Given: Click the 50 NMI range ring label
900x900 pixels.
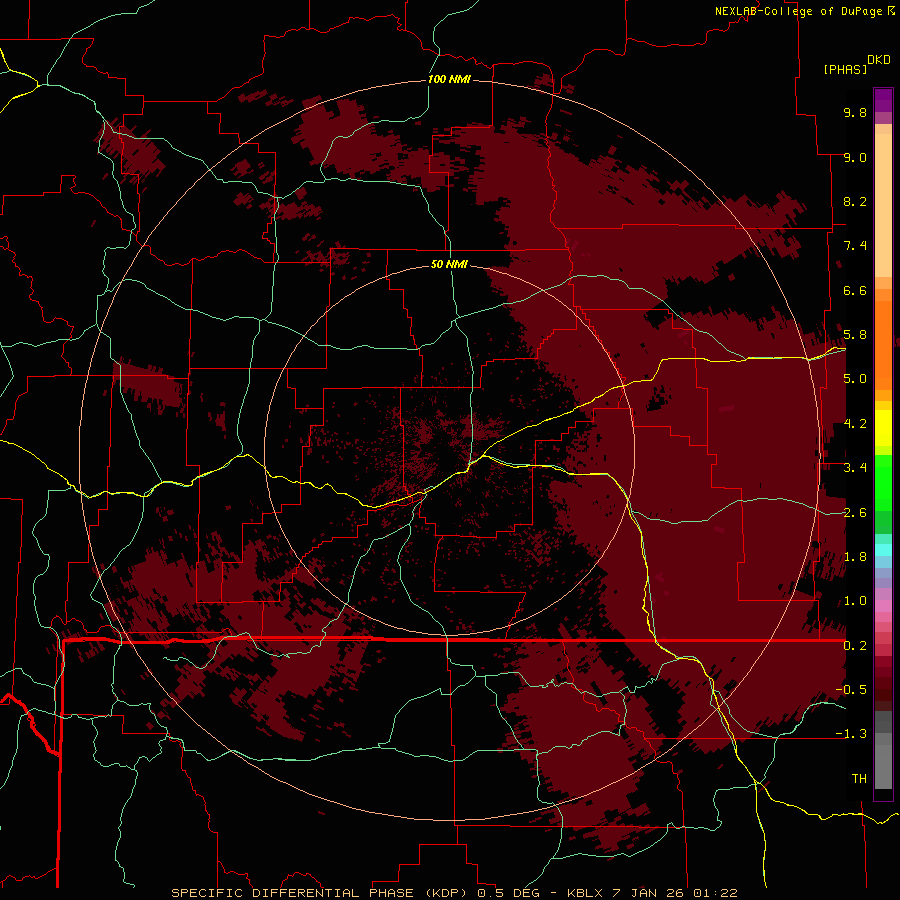Looking at the screenshot, I should (x=449, y=264).
